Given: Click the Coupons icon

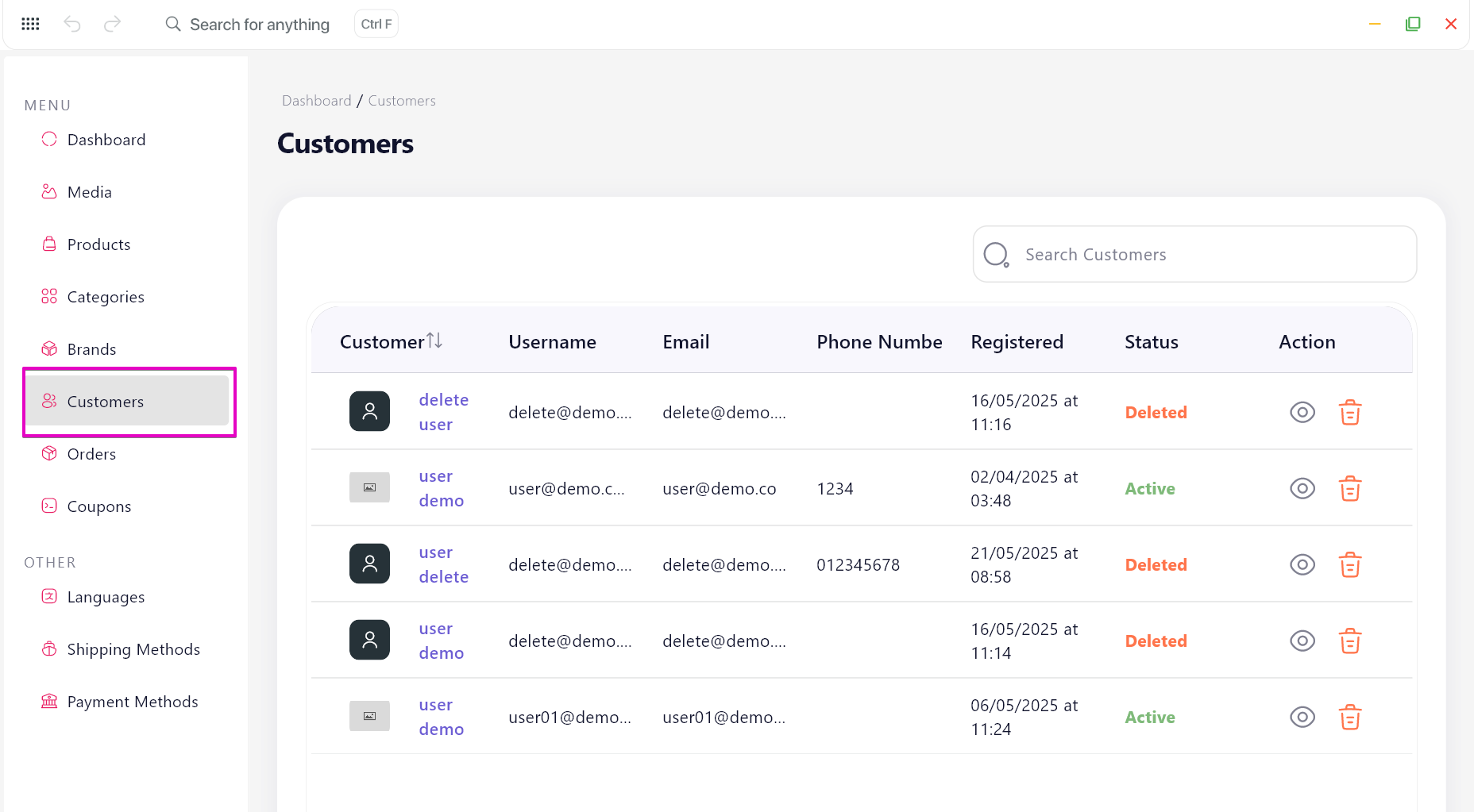Looking at the screenshot, I should pos(49,506).
